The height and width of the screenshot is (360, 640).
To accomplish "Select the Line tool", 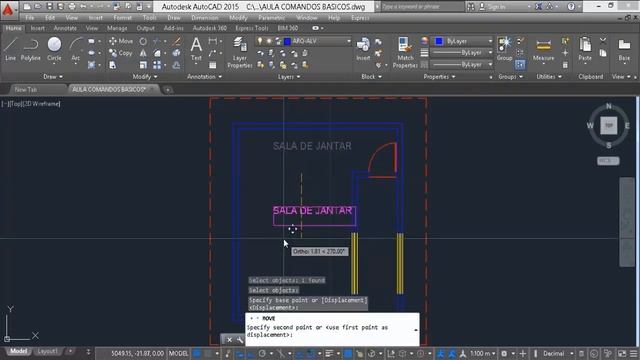I will point(10,49).
